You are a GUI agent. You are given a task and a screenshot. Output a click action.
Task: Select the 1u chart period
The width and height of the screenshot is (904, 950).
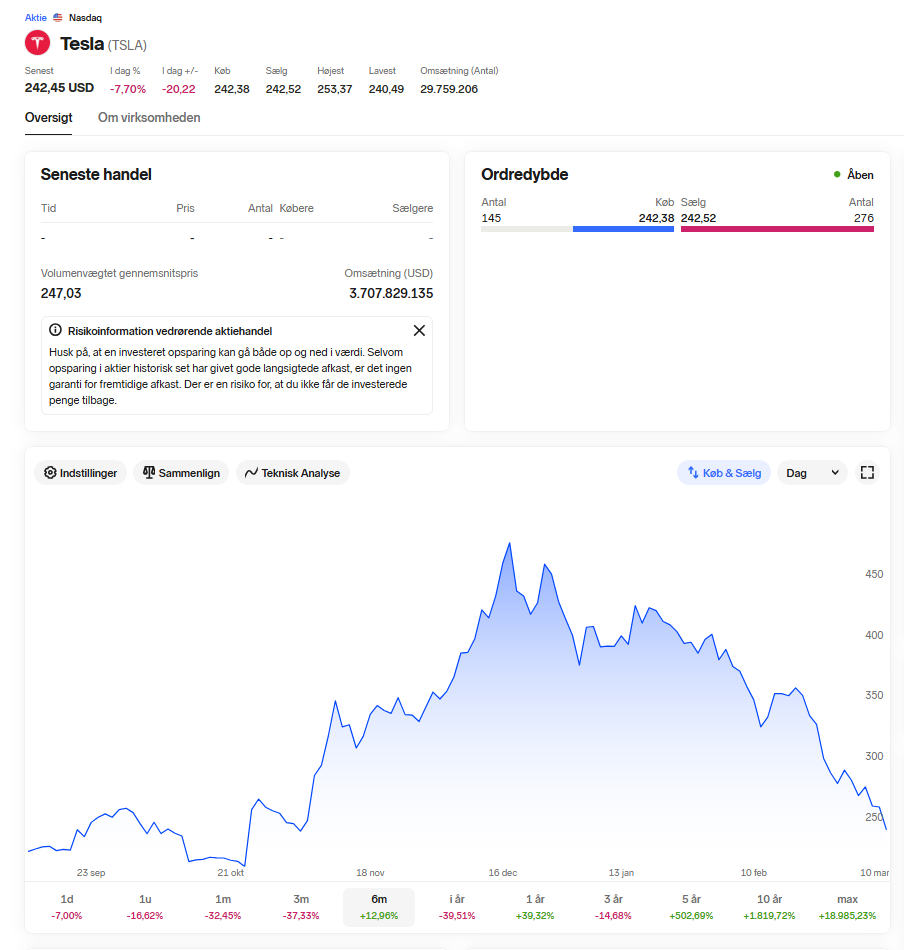[x=145, y=907]
